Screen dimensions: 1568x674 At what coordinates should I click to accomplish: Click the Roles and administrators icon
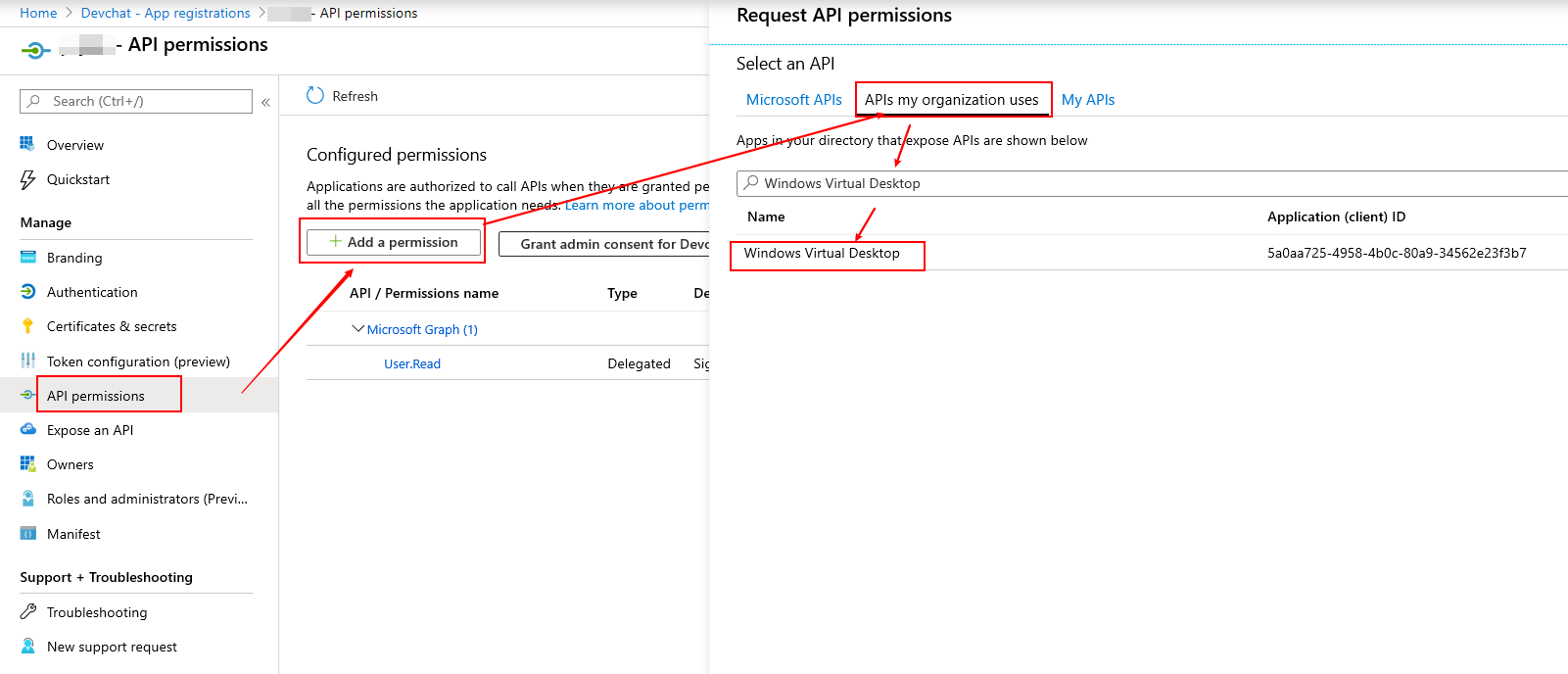(27, 499)
